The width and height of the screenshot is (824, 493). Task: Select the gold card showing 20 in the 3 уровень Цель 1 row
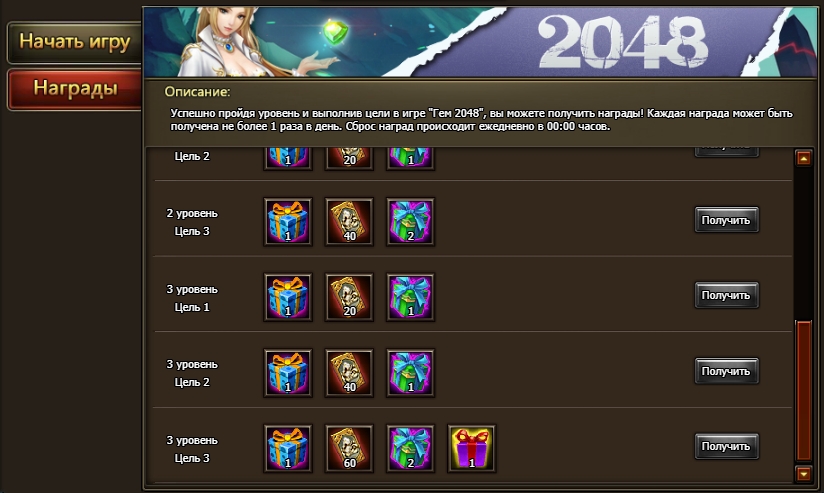click(x=349, y=297)
